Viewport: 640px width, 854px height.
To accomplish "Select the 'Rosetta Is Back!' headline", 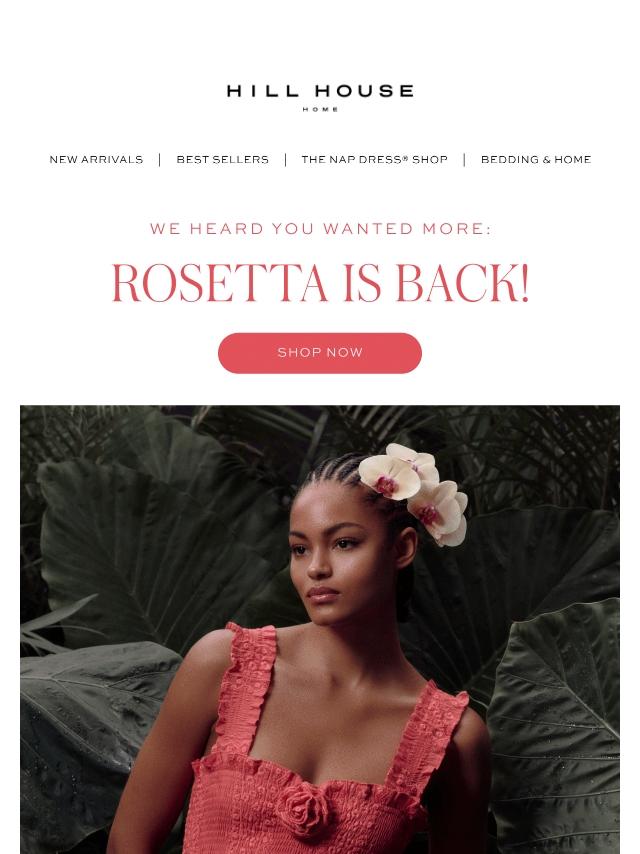I will coord(320,283).
